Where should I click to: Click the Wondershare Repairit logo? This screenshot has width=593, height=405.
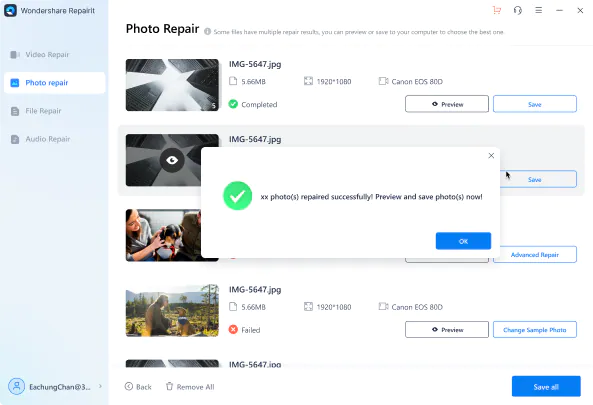(10, 11)
